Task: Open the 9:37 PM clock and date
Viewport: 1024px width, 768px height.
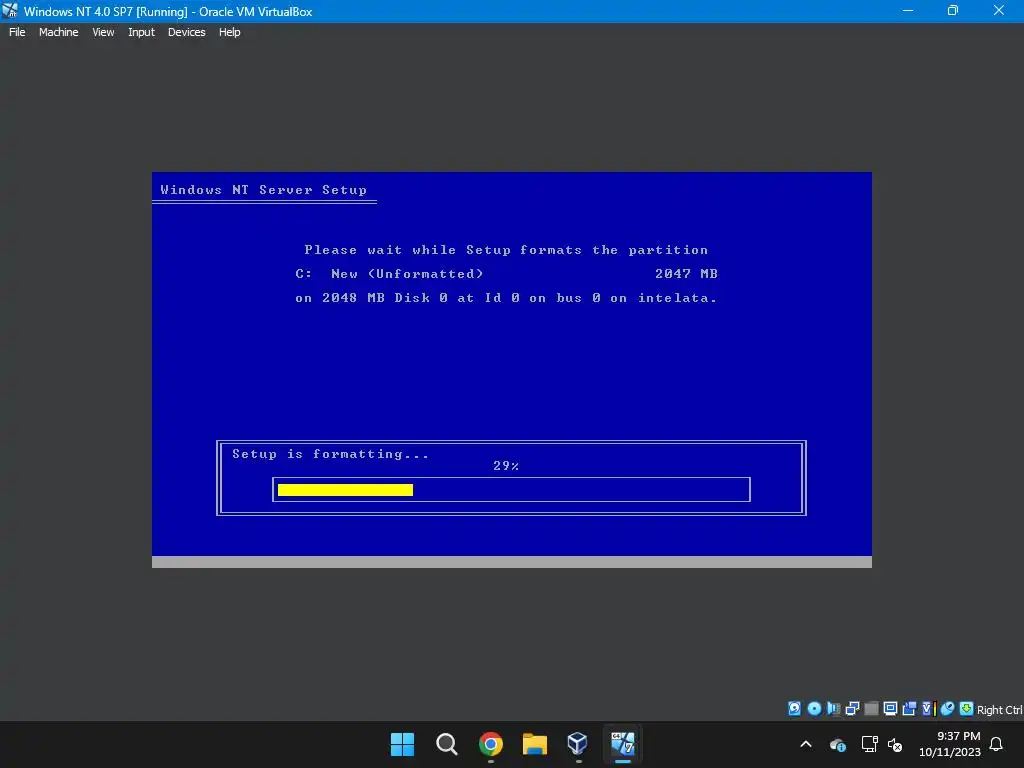Action: [950, 744]
